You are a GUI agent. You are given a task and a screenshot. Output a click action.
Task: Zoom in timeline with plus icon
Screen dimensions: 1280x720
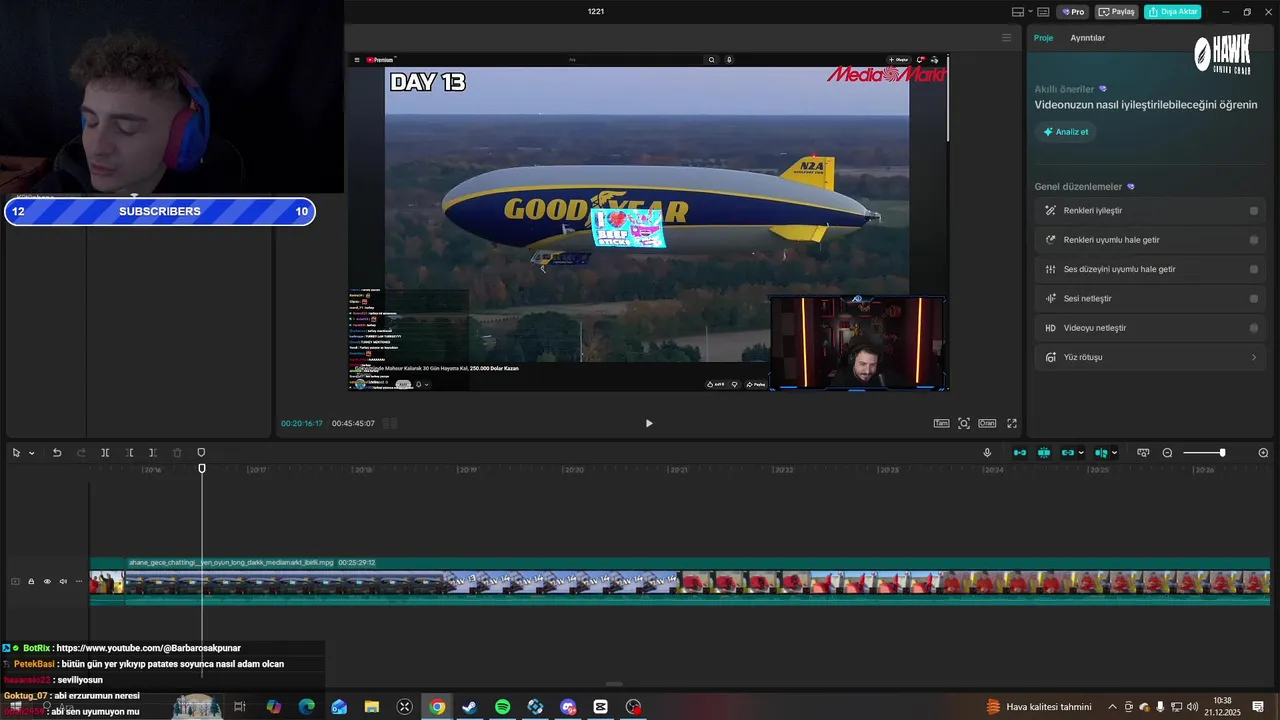coord(1263,453)
